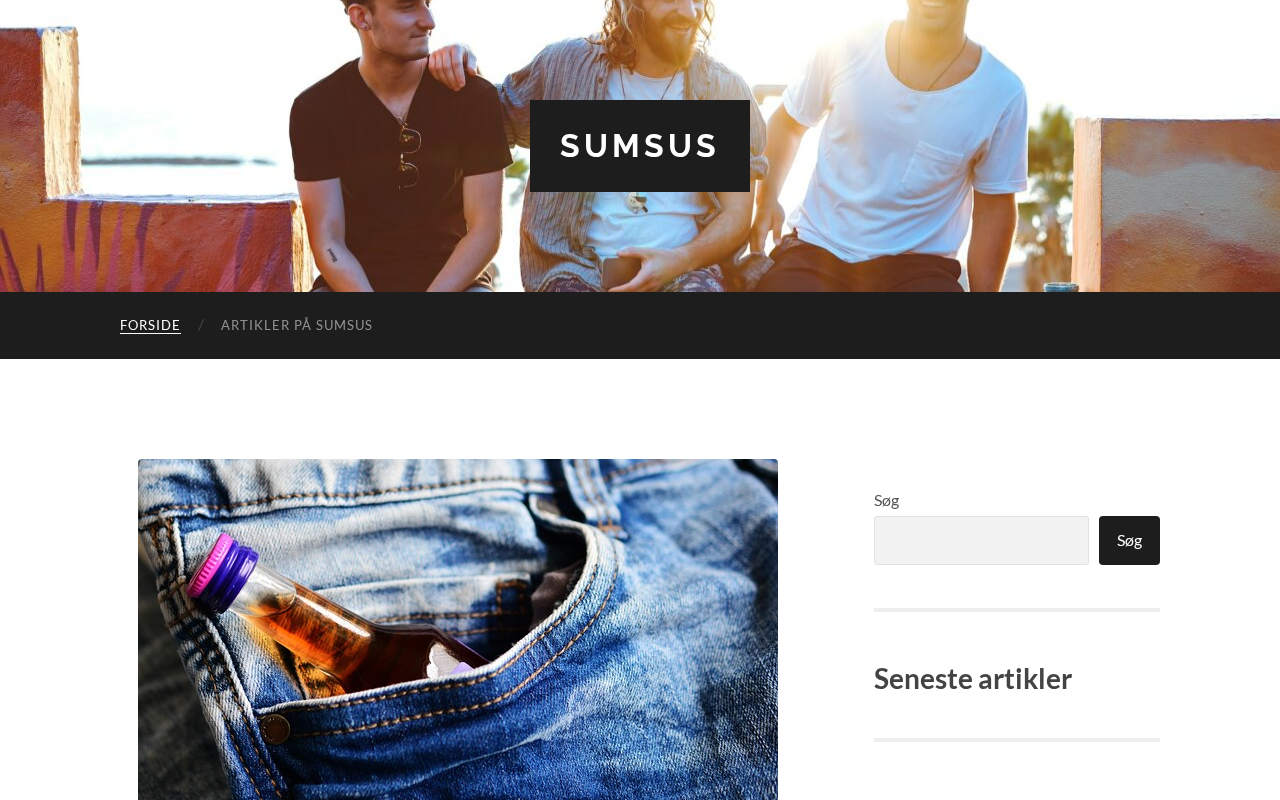Click the Søg label above the search field
1280x800 pixels.
tap(886, 500)
